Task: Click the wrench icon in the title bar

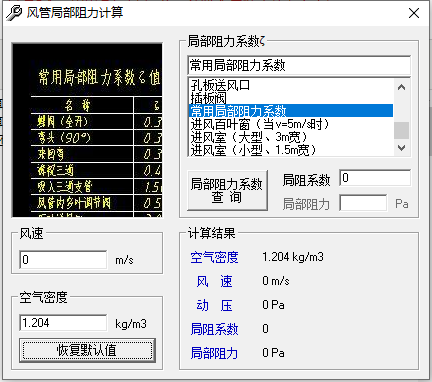Action: tap(14, 13)
